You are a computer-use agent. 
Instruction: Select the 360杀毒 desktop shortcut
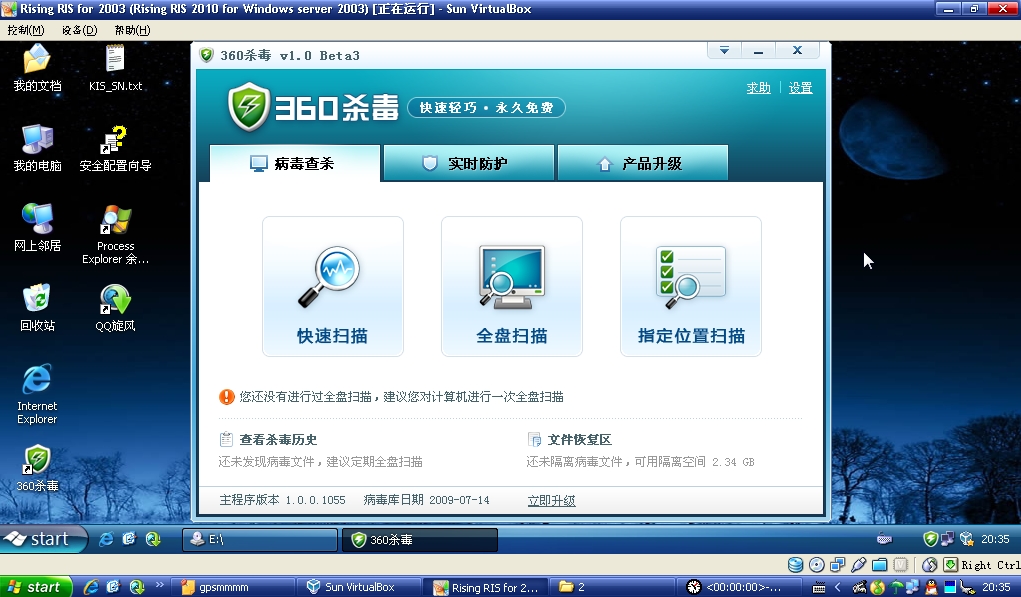[x=37, y=469]
